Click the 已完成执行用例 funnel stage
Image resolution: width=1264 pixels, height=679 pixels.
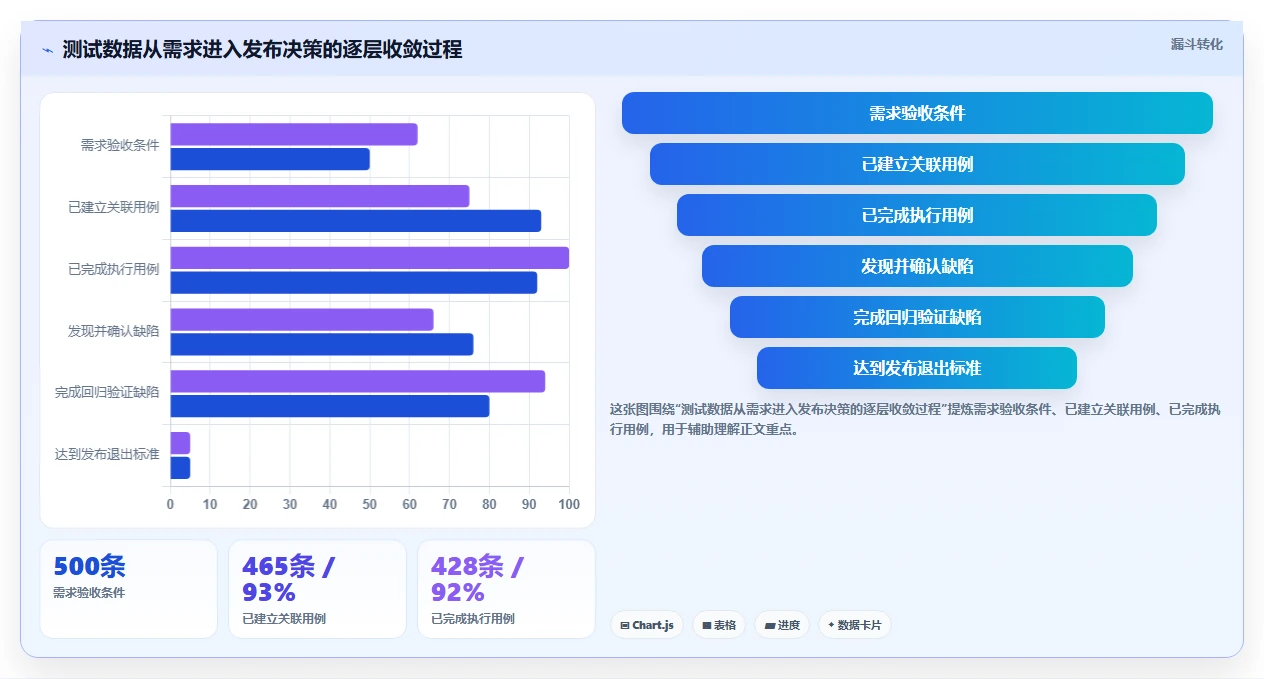[x=917, y=215]
